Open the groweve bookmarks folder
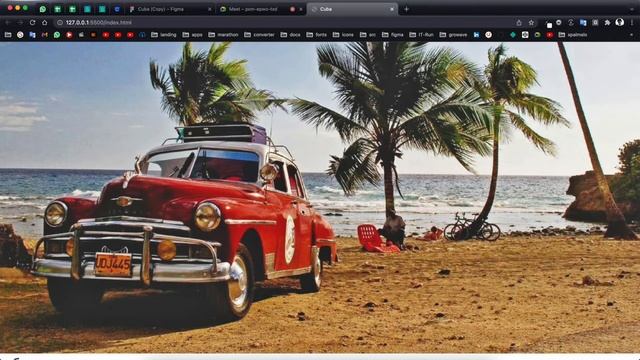The height and width of the screenshot is (360, 640). click(x=453, y=35)
